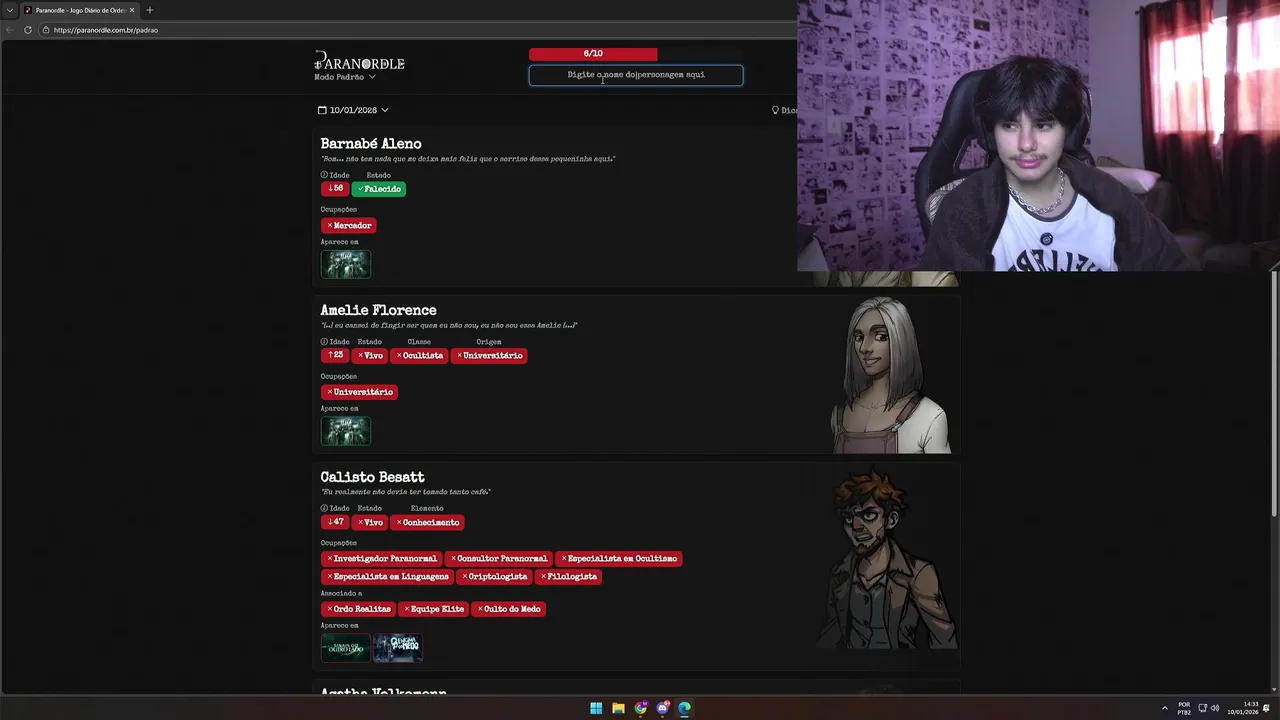Open Barnabé Aleno's appearance thumbnail
Screen dimensions: 1280x720
click(x=346, y=264)
